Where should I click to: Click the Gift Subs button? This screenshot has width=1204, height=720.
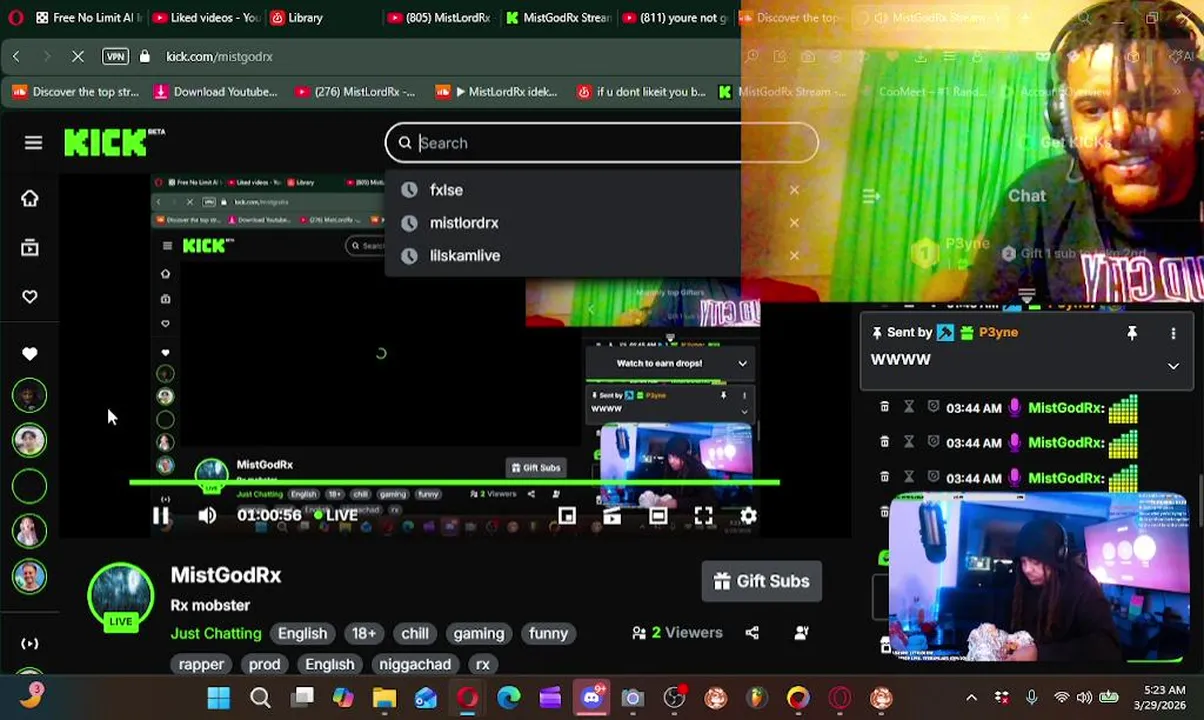[x=762, y=581]
